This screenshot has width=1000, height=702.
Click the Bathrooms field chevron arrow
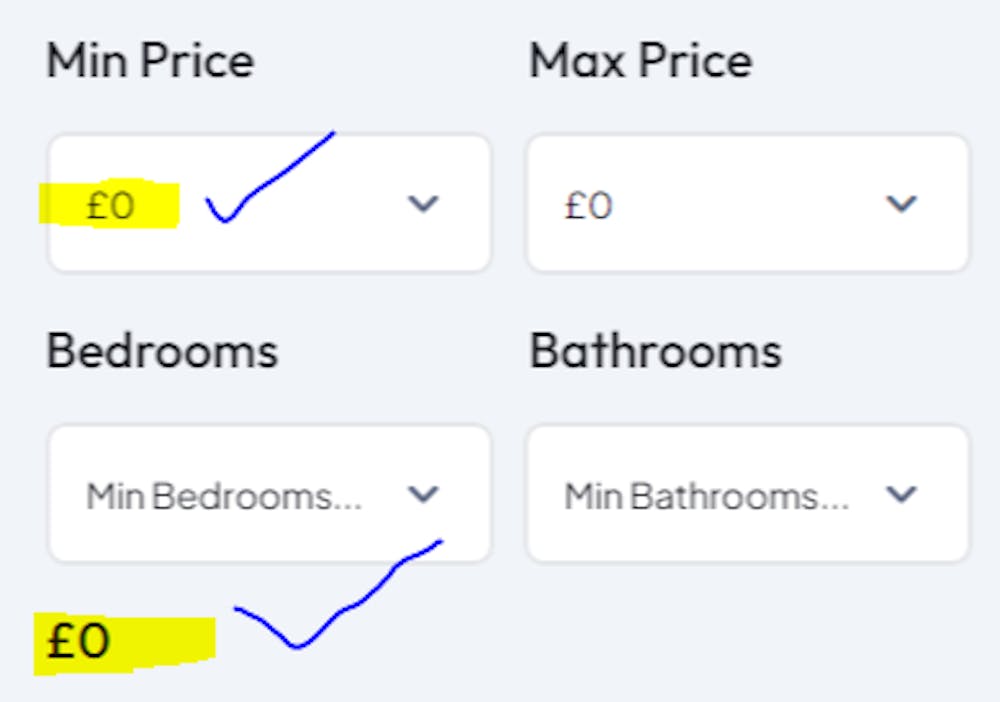[902, 494]
